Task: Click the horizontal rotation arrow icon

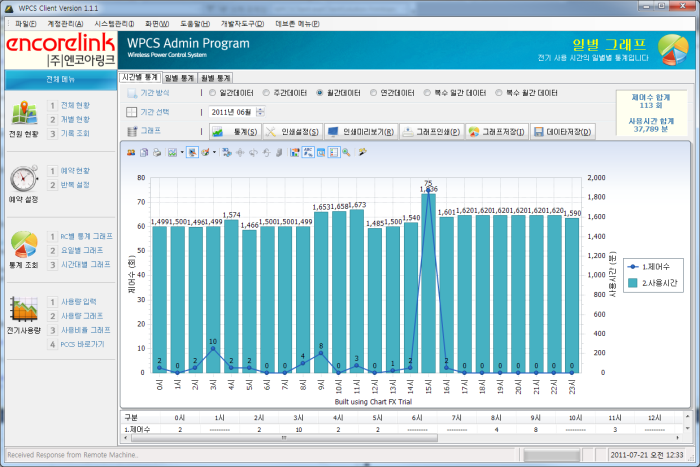Action: pos(253,153)
